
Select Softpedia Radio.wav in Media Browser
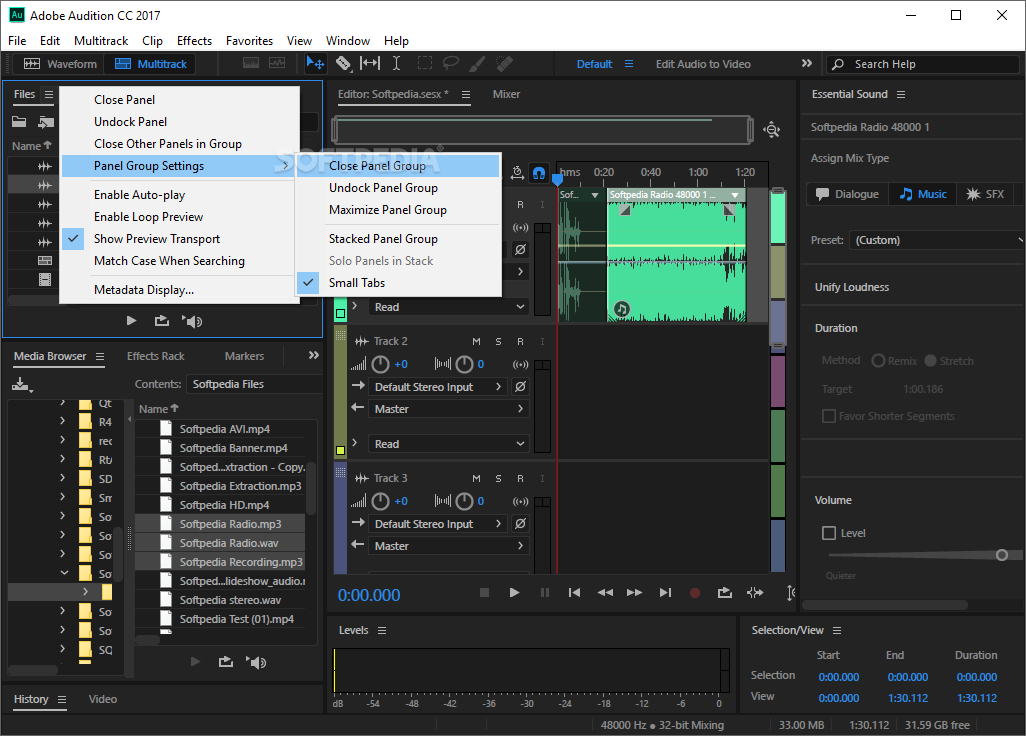(220, 543)
